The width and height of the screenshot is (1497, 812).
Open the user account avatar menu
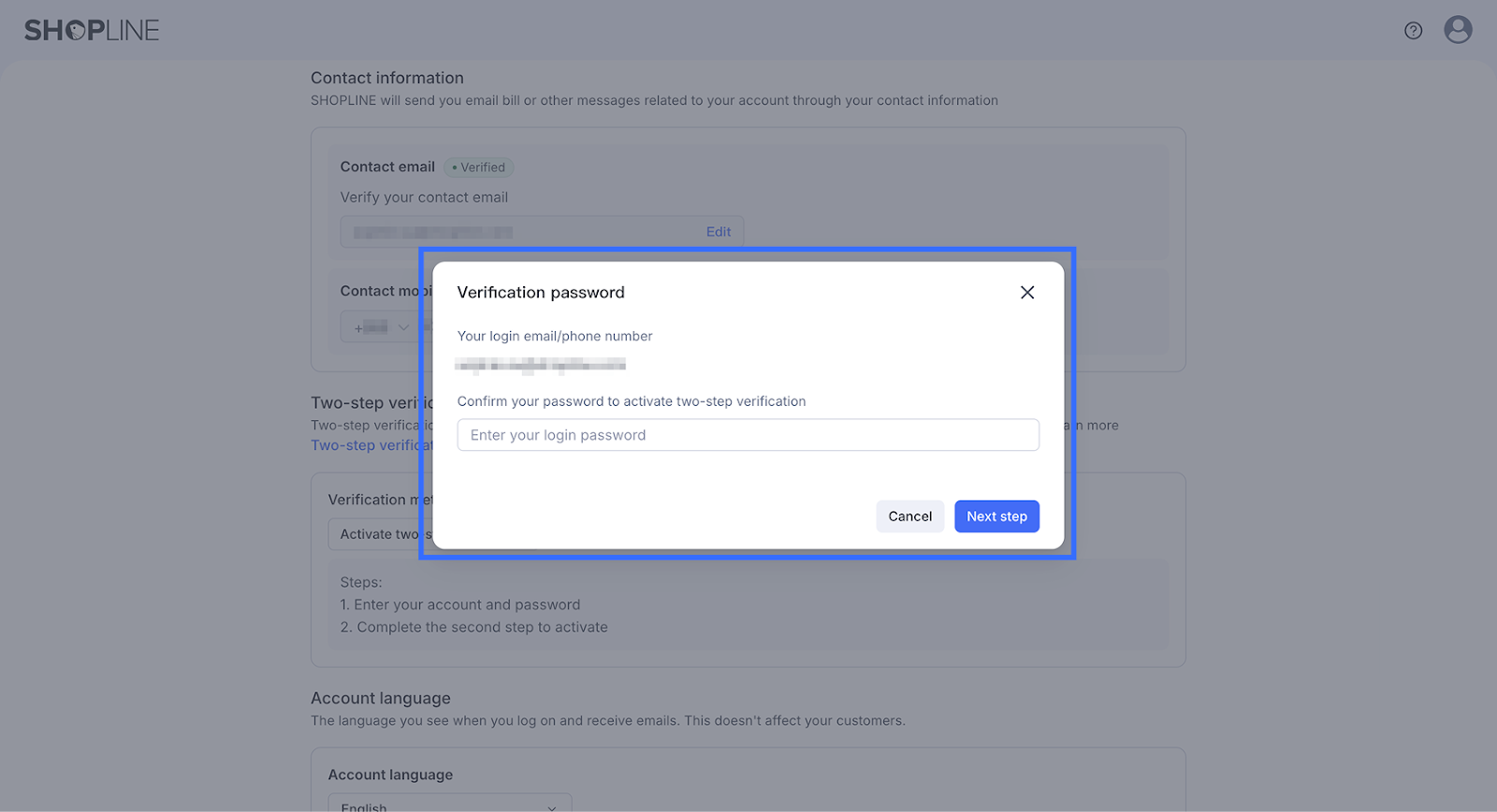(x=1458, y=30)
